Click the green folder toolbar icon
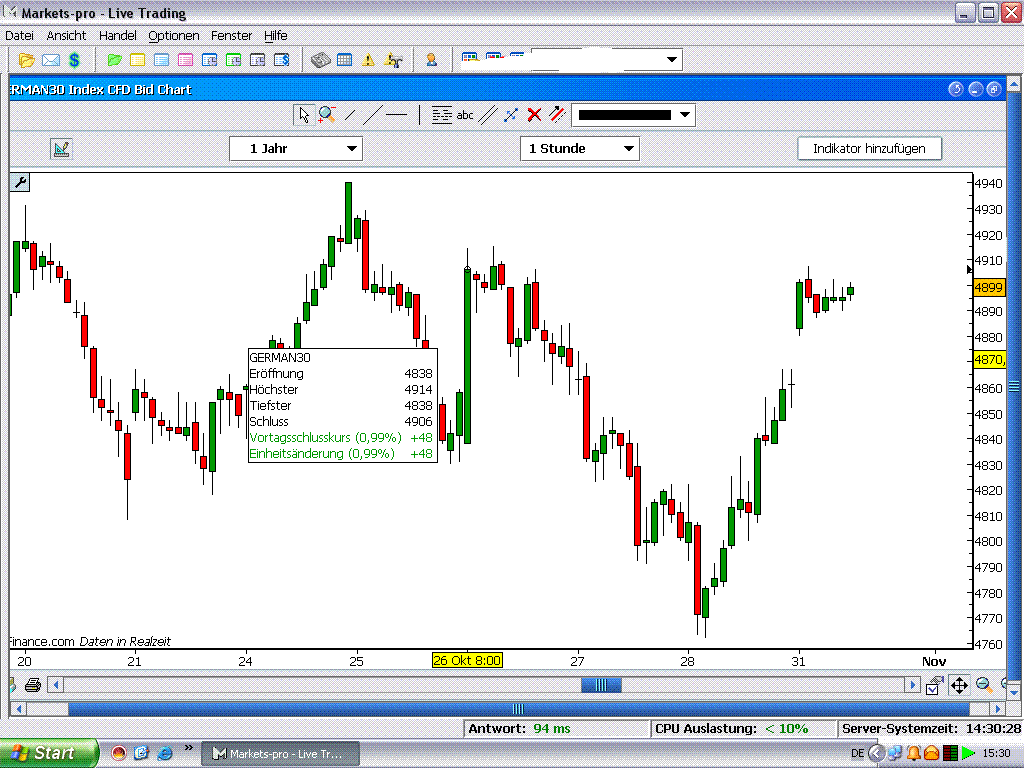This screenshot has height=768, width=1024. click(114, 60)
